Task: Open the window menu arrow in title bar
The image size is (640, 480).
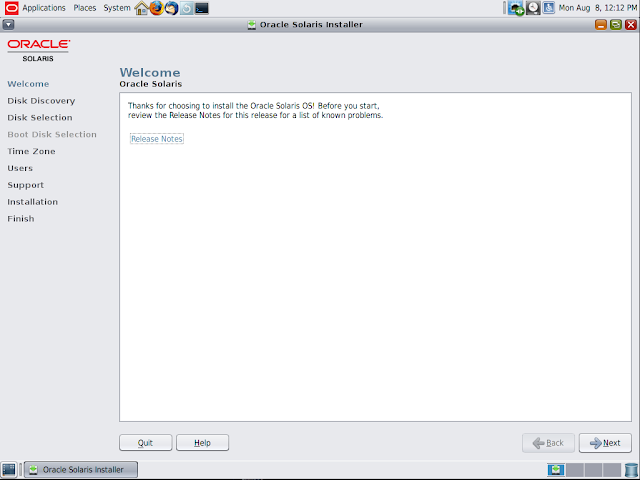Action: click(8, 24)
